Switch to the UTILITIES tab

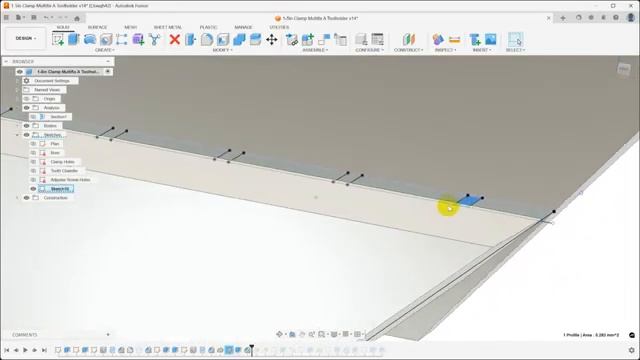coord(279,27)
